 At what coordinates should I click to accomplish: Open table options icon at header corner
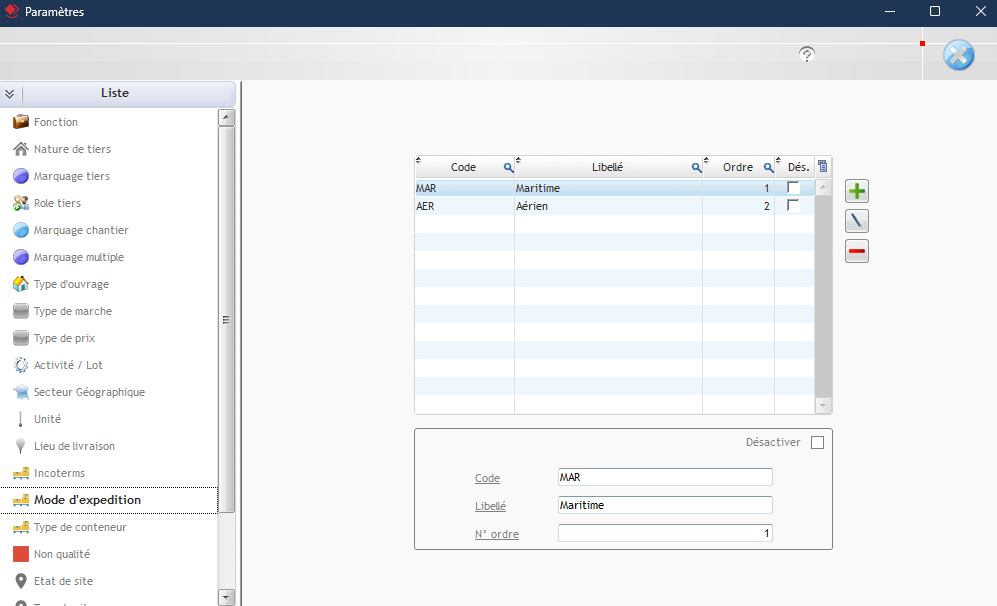coord(823,167)
